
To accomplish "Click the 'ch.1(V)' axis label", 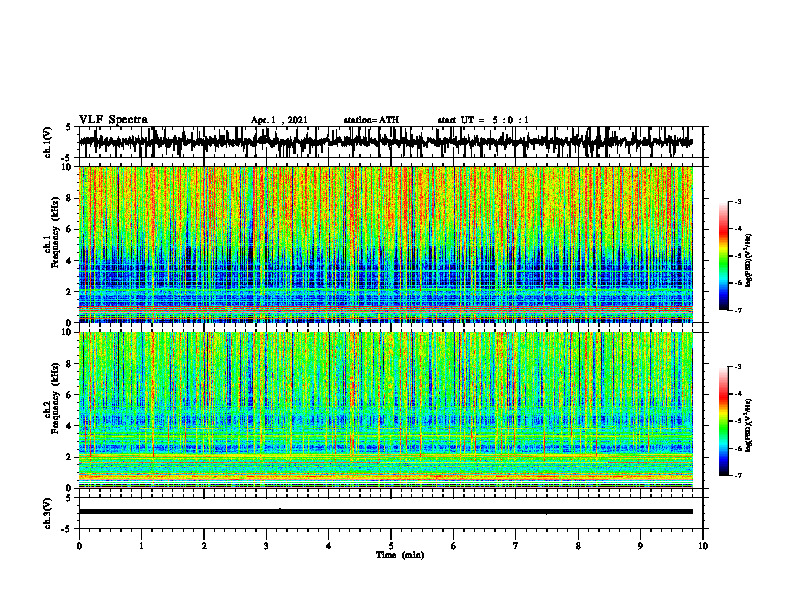I will 48,142.
